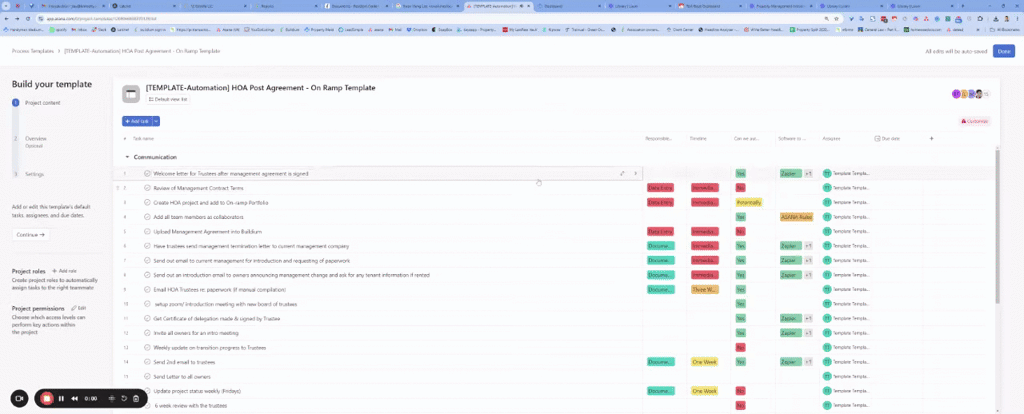Click Continue in the sidebar
1024x414 pixels.
point(31,234)
